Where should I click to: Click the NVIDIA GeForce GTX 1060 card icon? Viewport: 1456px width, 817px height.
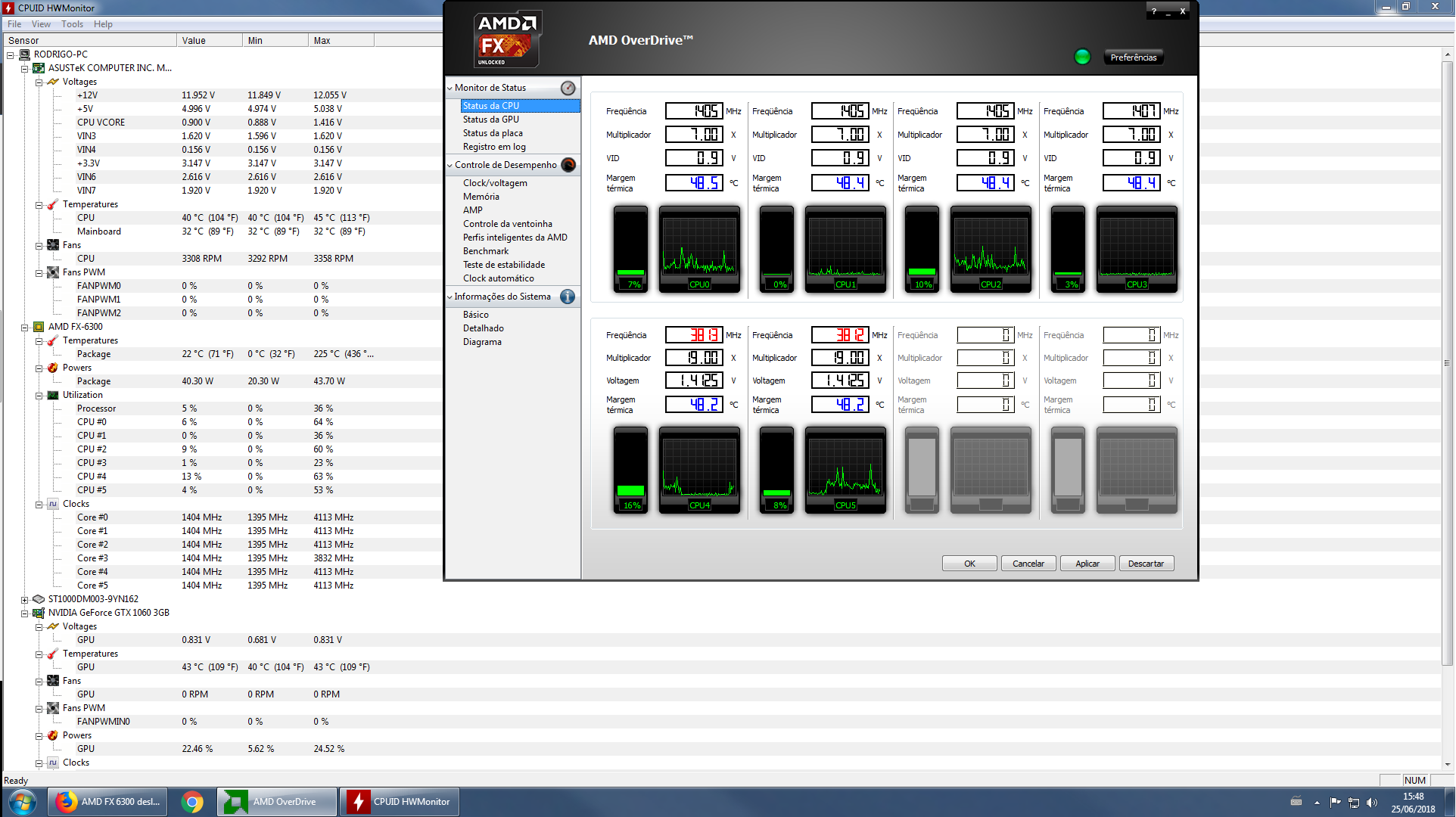click(39, 613)
